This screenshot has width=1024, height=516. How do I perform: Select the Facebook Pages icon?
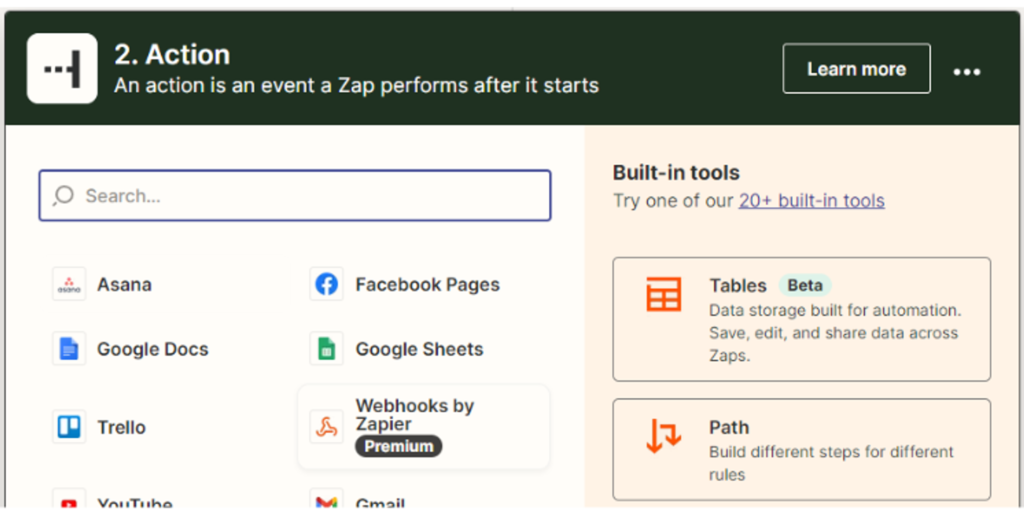327,284
